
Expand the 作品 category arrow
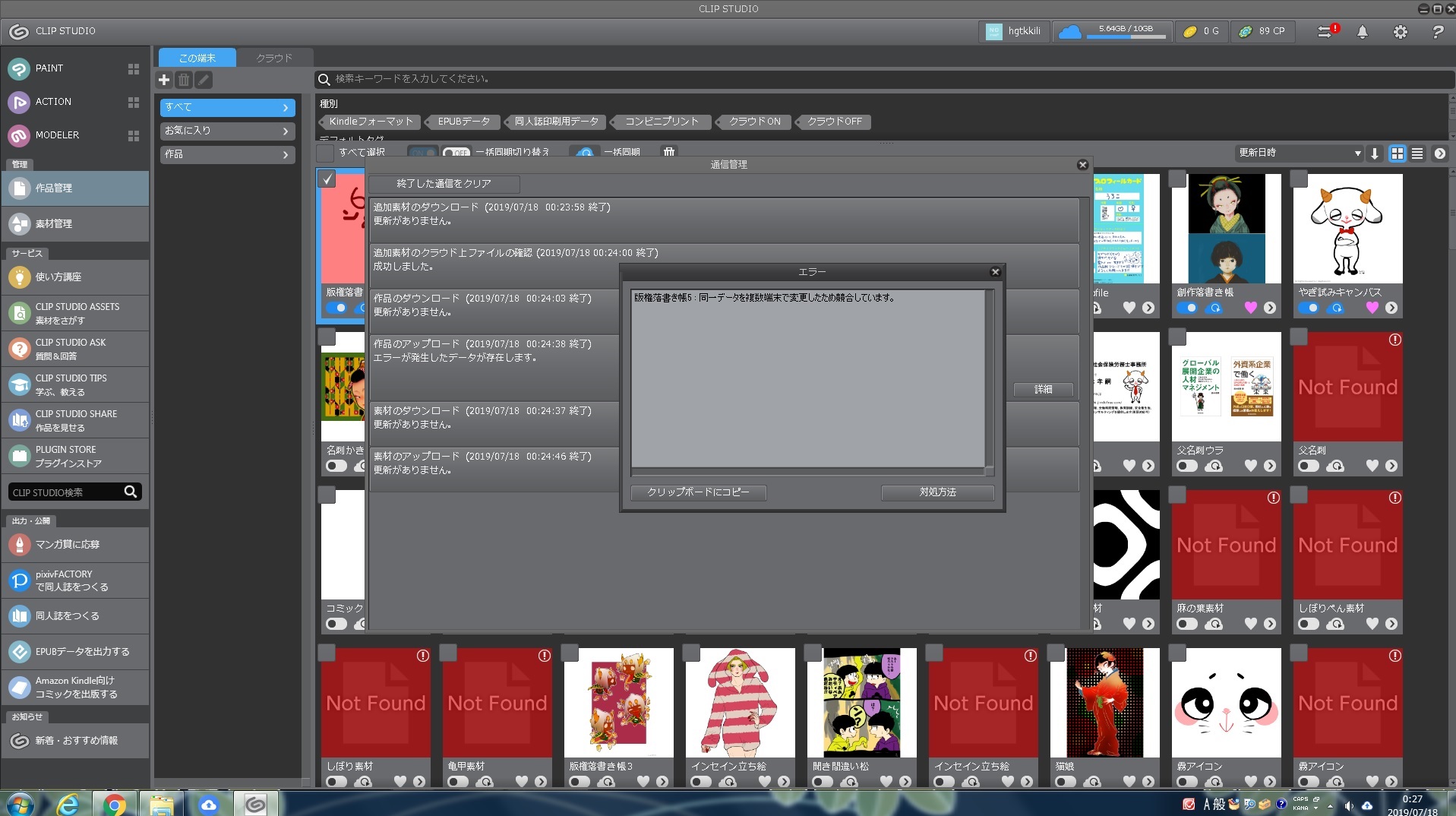286,154
